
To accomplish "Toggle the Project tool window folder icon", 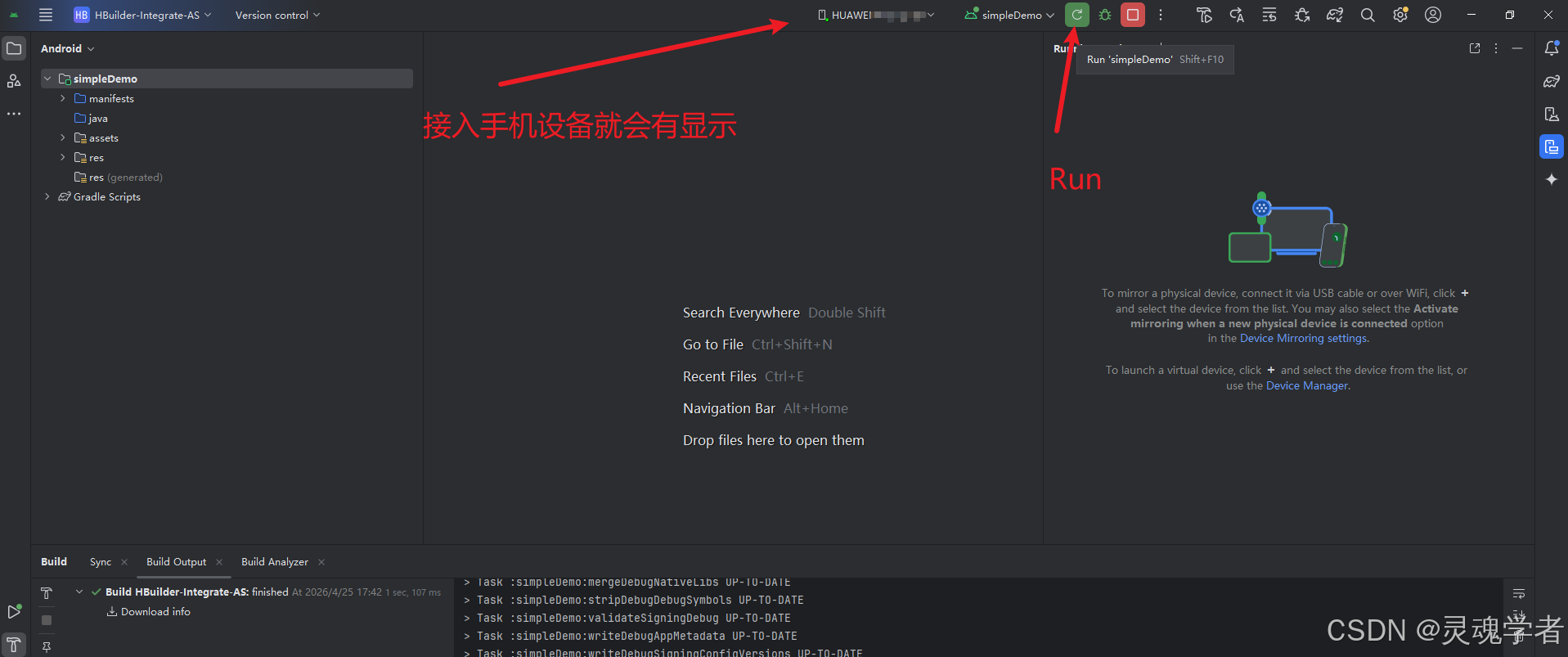I will (14, 48).
